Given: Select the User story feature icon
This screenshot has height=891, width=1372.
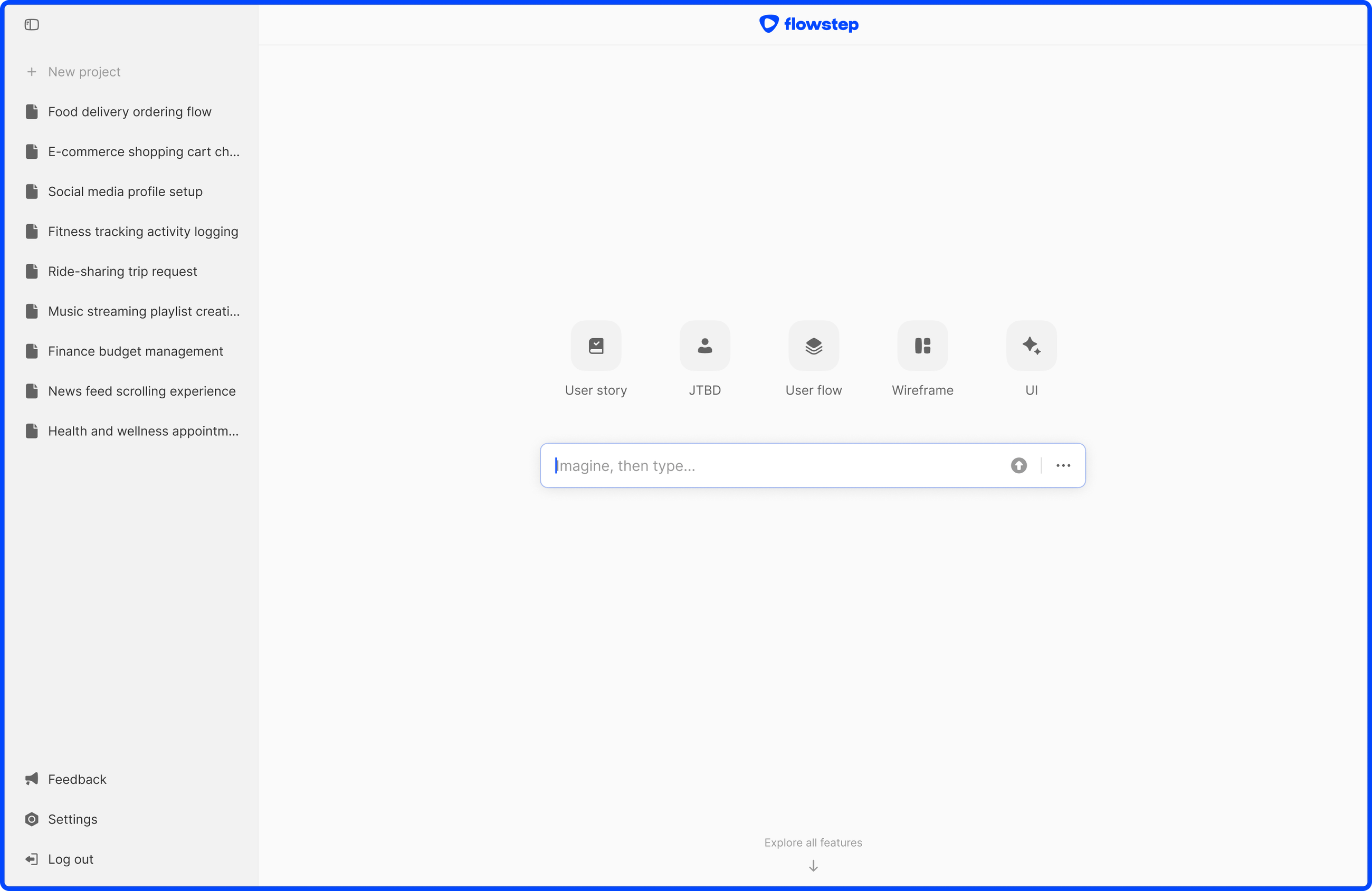Looking at the screenshot, I should click(x=596, y=346).
